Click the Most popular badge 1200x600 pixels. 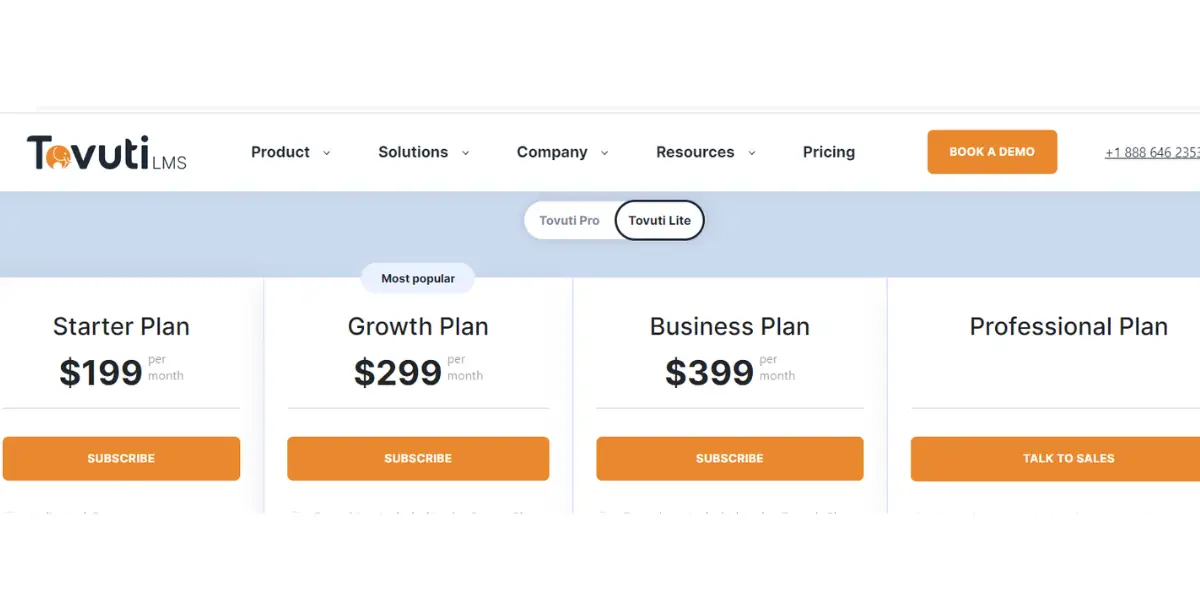[418, 278]
